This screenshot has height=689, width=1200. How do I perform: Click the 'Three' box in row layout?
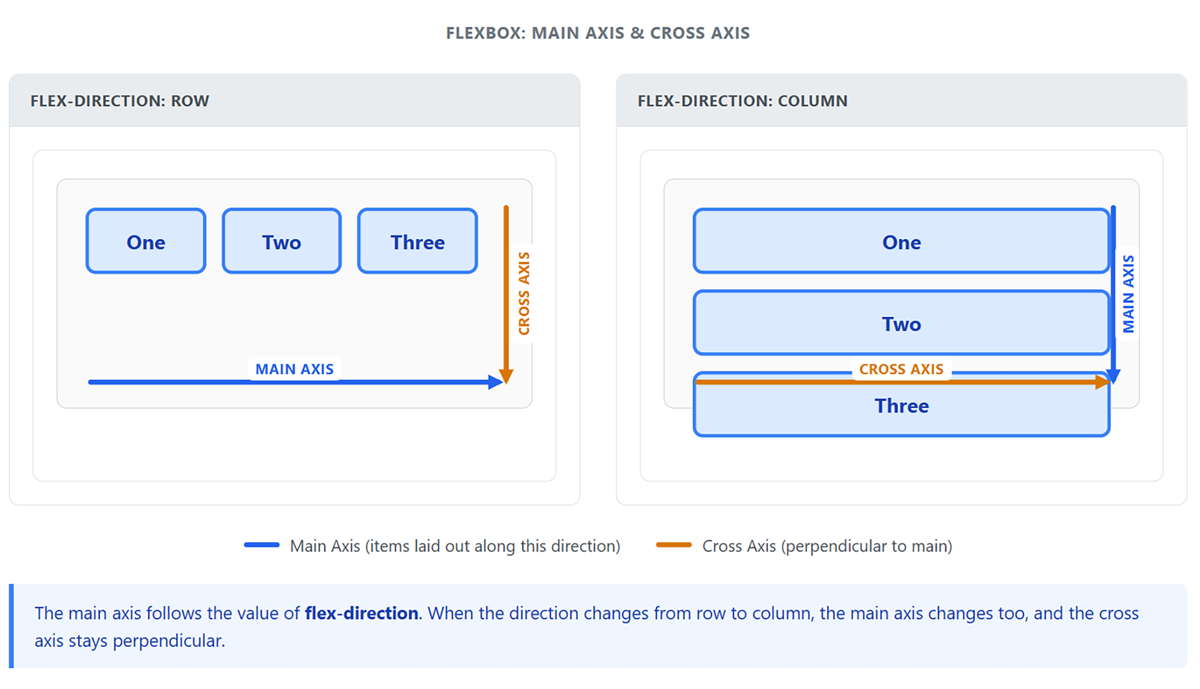pyautogui.click(x=418, y=241)
